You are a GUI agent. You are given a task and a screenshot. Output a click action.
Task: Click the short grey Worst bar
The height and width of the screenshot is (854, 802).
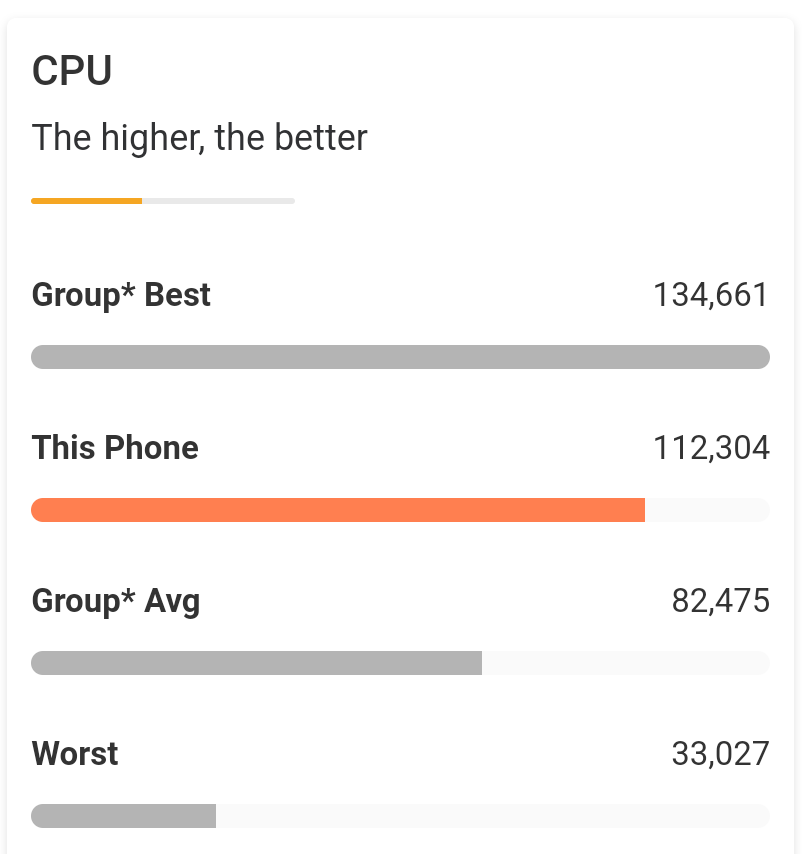coord(123,816)
